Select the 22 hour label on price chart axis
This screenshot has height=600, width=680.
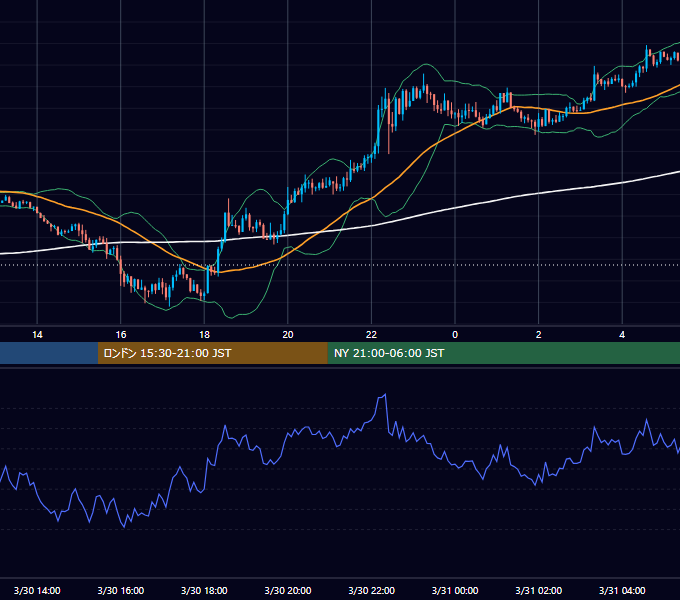371,335
